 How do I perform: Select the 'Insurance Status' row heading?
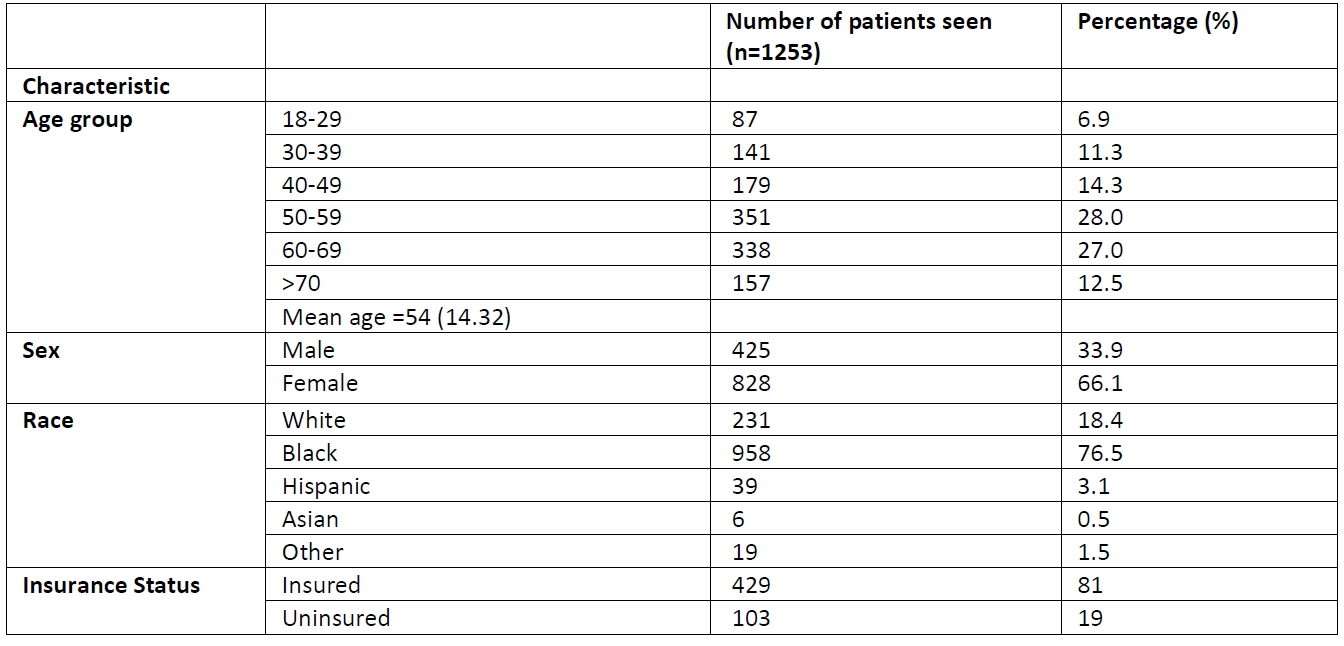click(111, 585)
